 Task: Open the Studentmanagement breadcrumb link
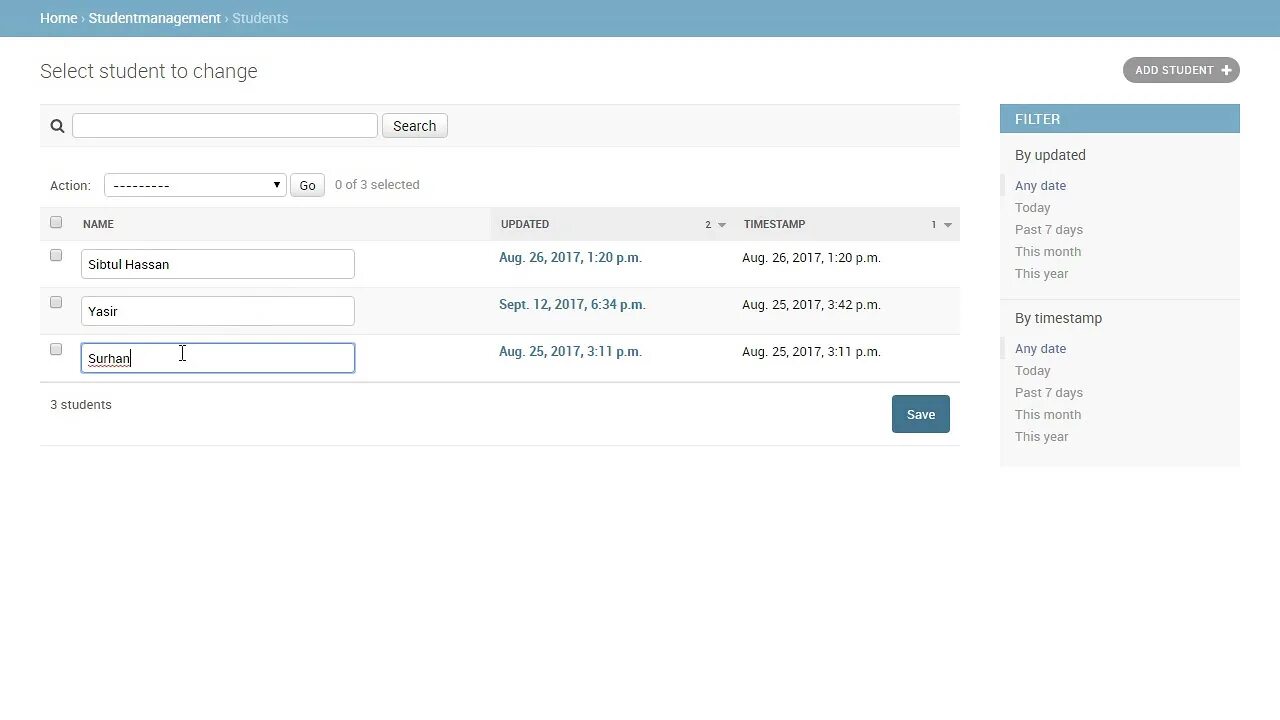click(x=154, y=18)
